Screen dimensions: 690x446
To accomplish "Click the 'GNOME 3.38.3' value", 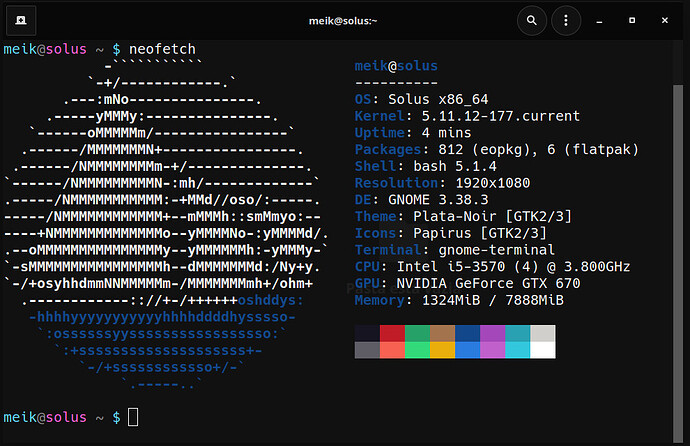I will (x=438, y=200).
